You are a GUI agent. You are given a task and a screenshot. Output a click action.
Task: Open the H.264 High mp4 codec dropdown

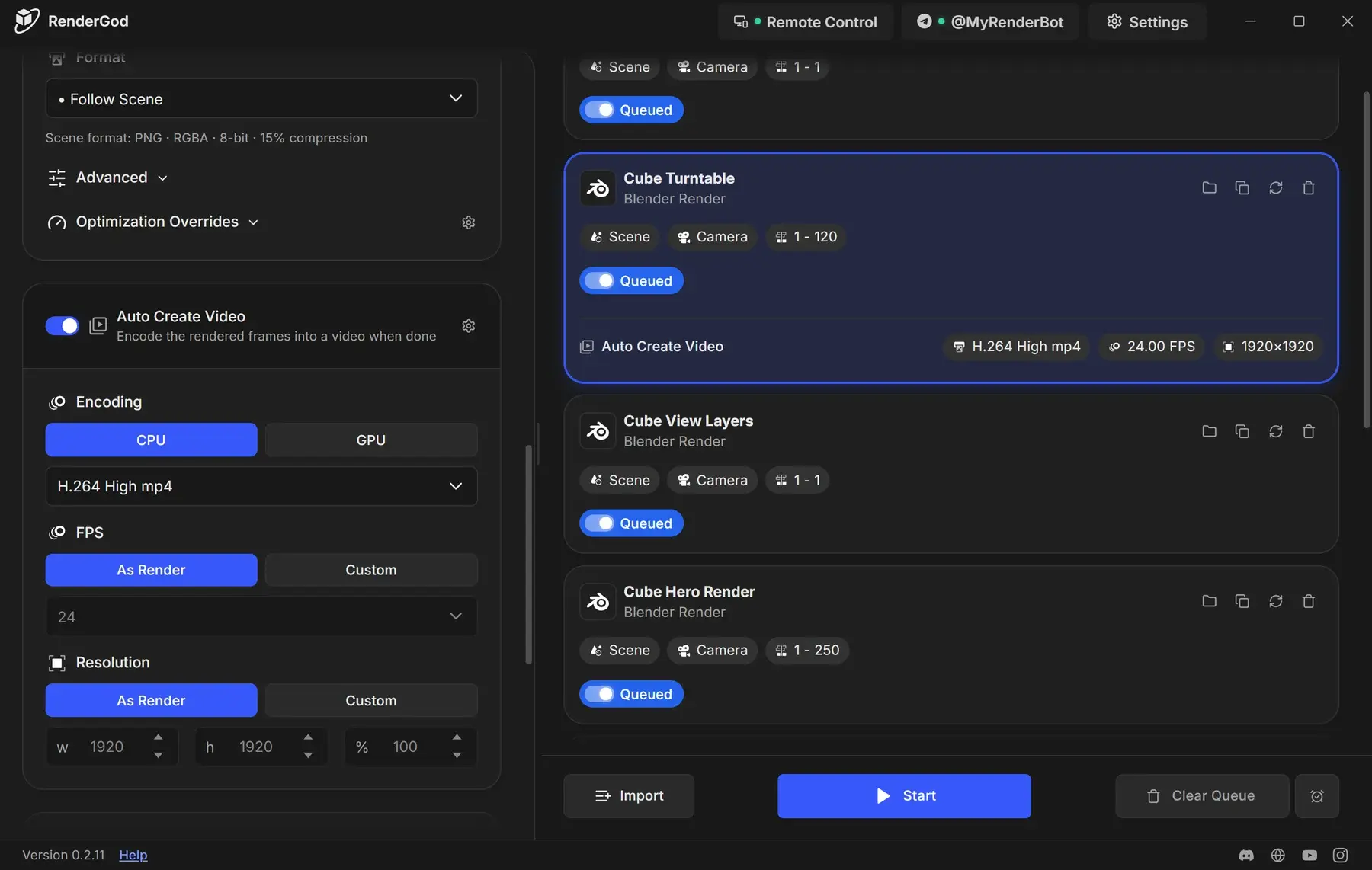[261, 486]
